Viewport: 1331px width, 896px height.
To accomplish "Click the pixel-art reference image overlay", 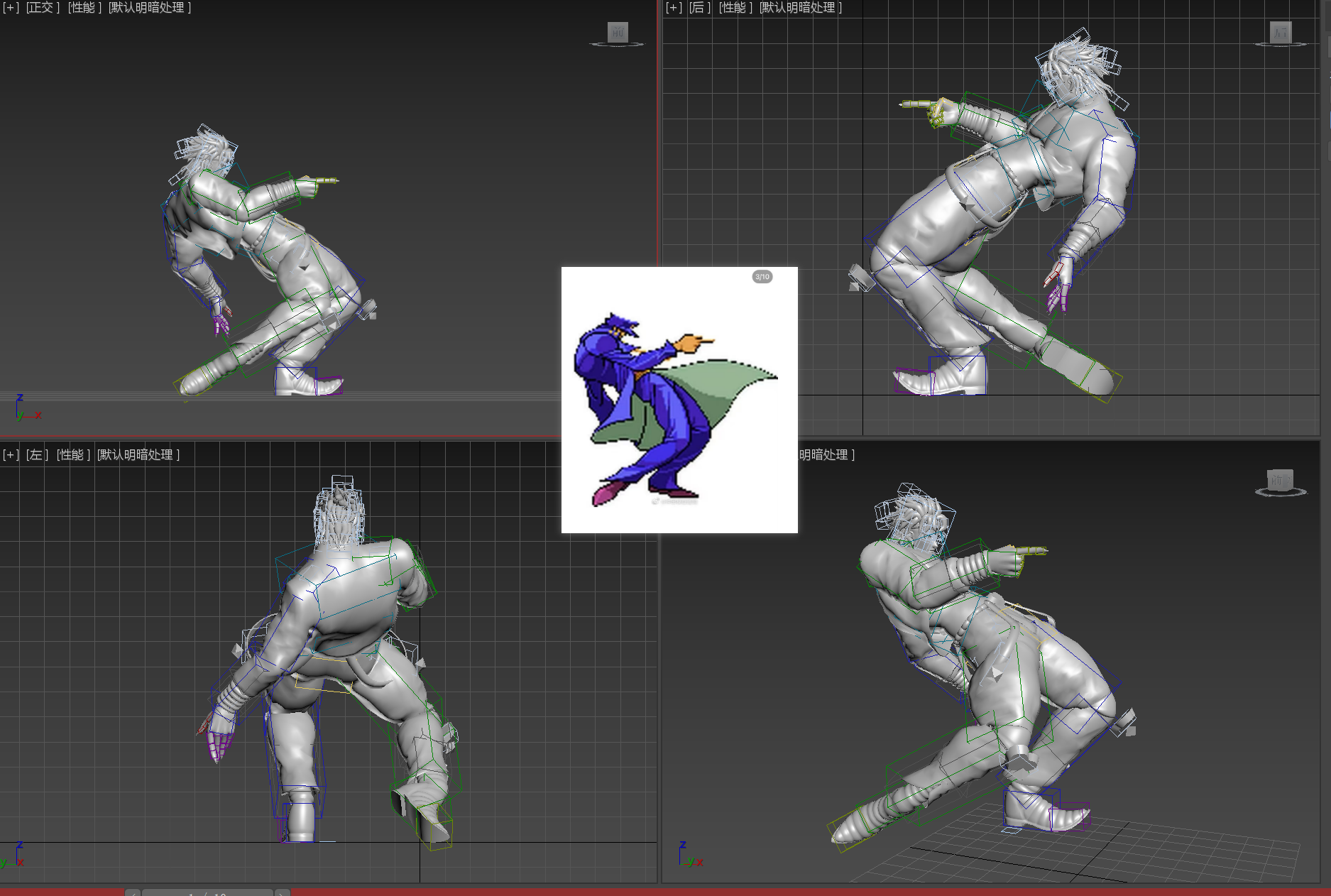I will point(679,400).
